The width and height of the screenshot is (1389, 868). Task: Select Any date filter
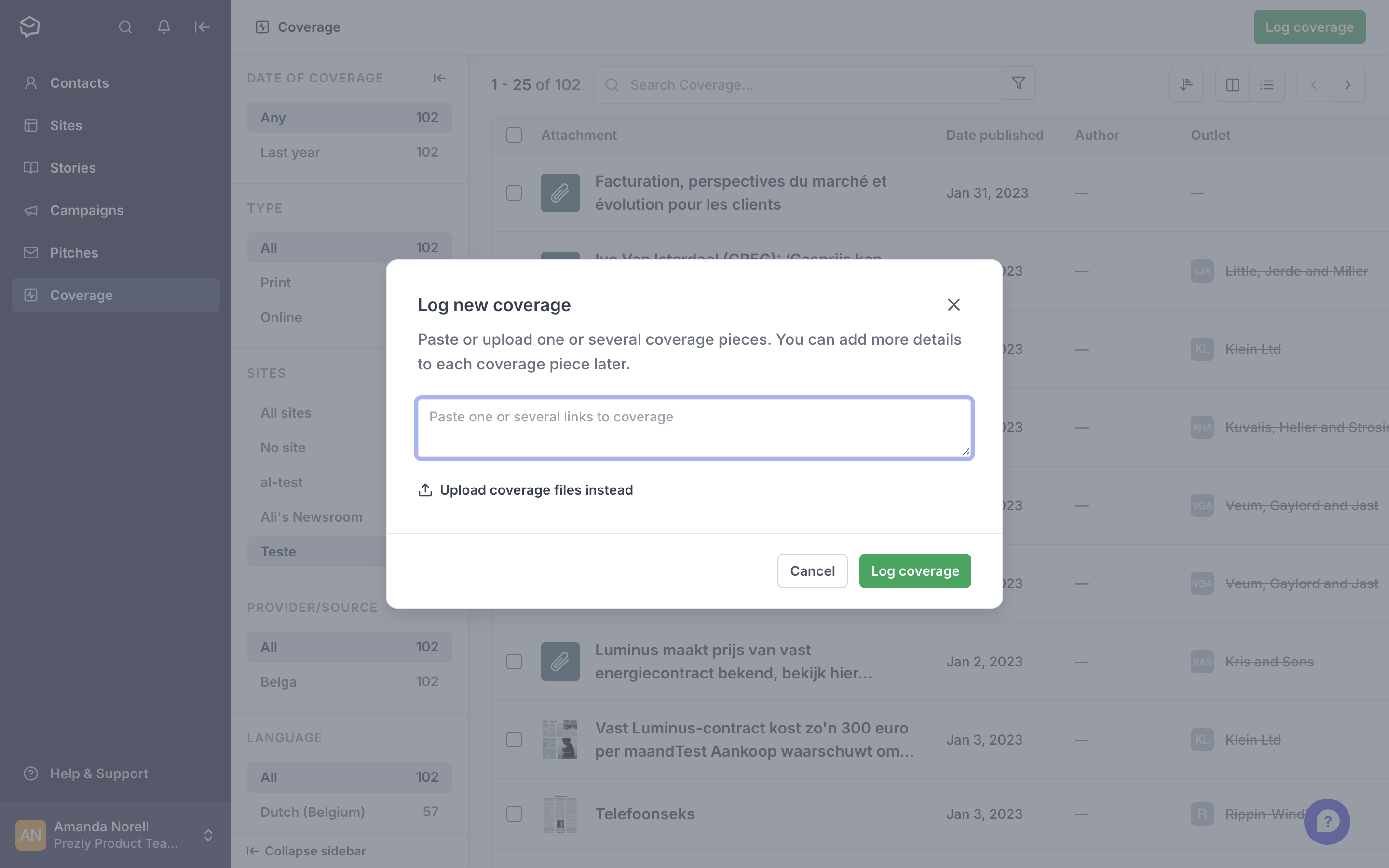click(350, 118)
